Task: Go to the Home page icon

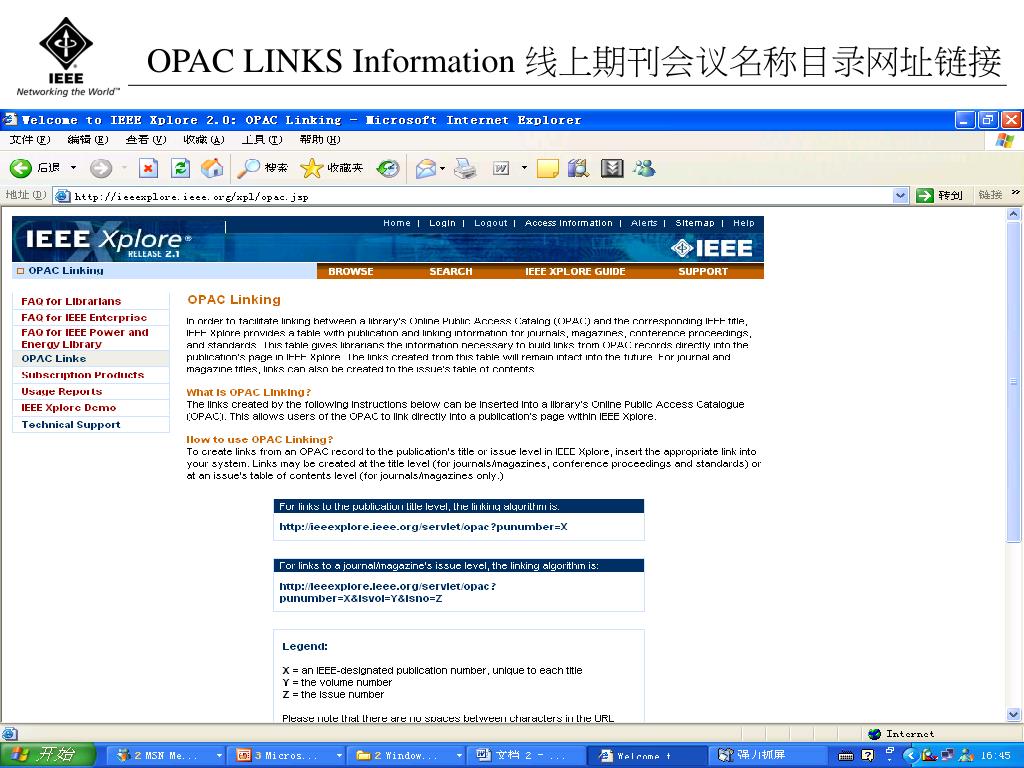Action: point(212,168)
